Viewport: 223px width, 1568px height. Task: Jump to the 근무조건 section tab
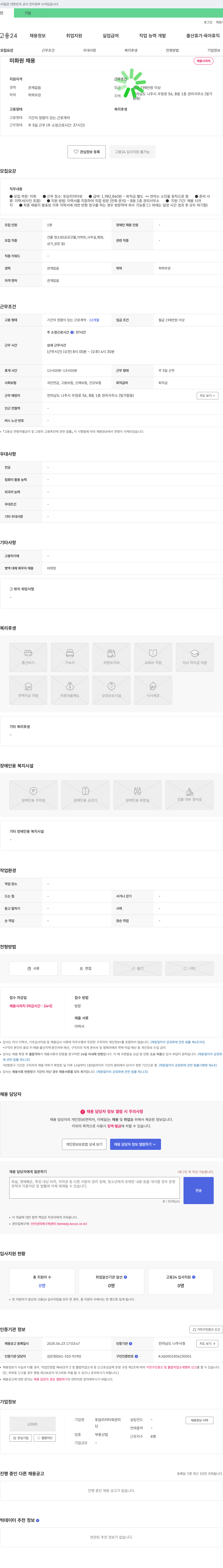[x=48, y=51]
